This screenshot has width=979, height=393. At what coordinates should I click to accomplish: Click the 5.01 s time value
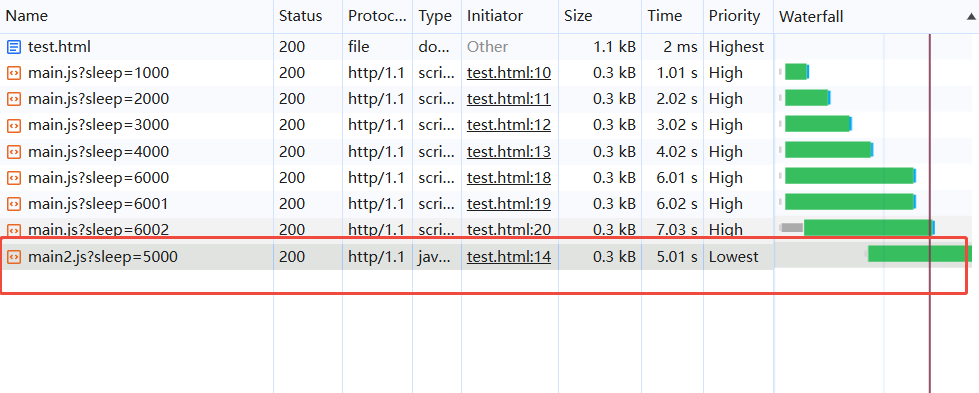pyautogui.click(x=677, y=257)
